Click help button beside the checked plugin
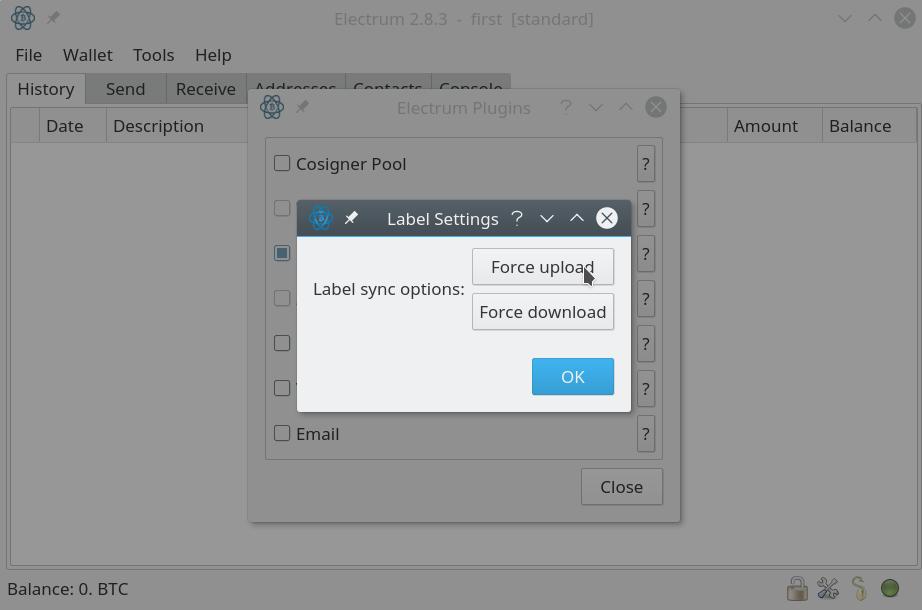The width and height of the screenshot is (922, 610). [x=646, y=254]
